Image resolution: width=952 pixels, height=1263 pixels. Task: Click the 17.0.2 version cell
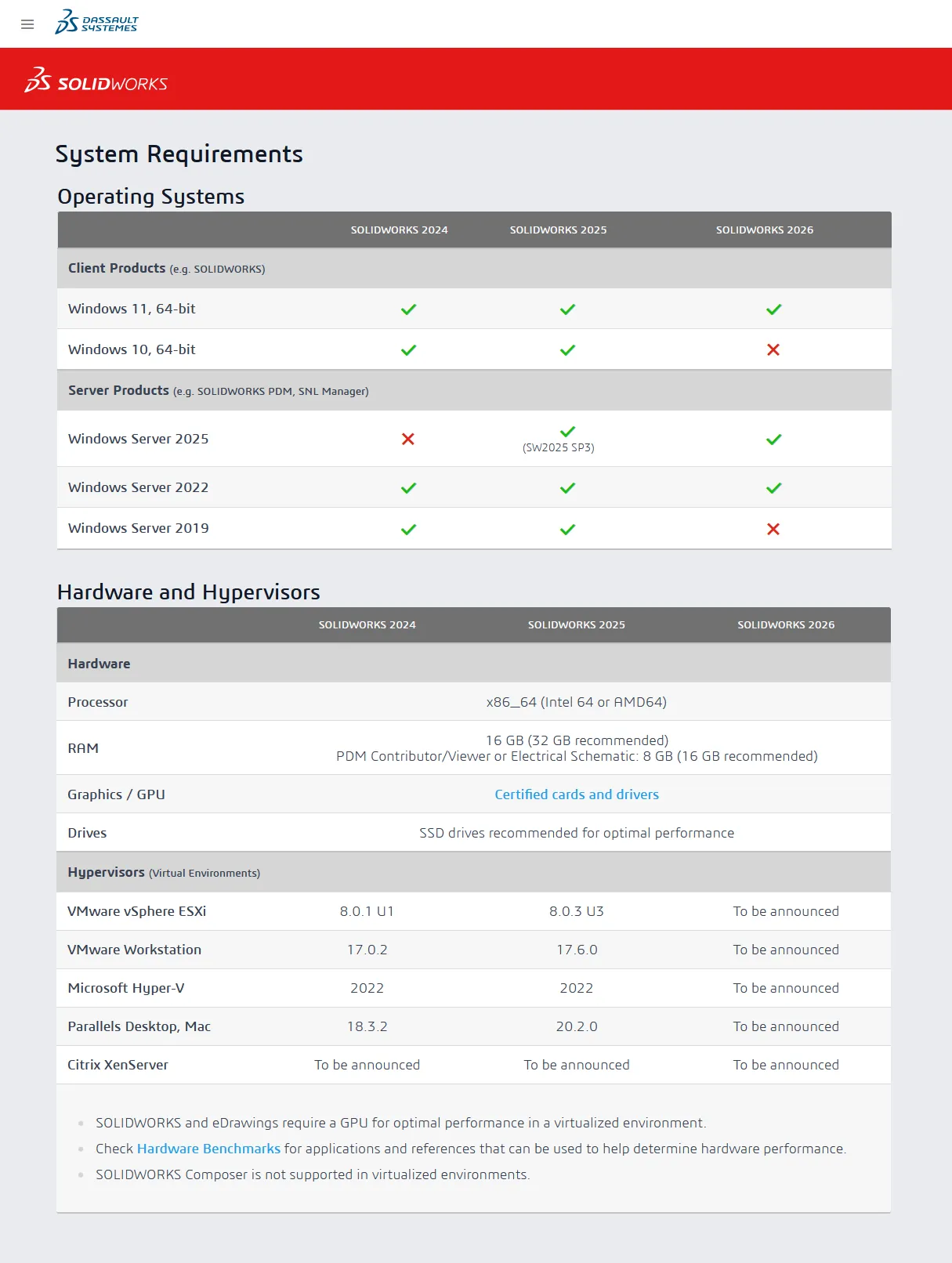click(367, 950)
